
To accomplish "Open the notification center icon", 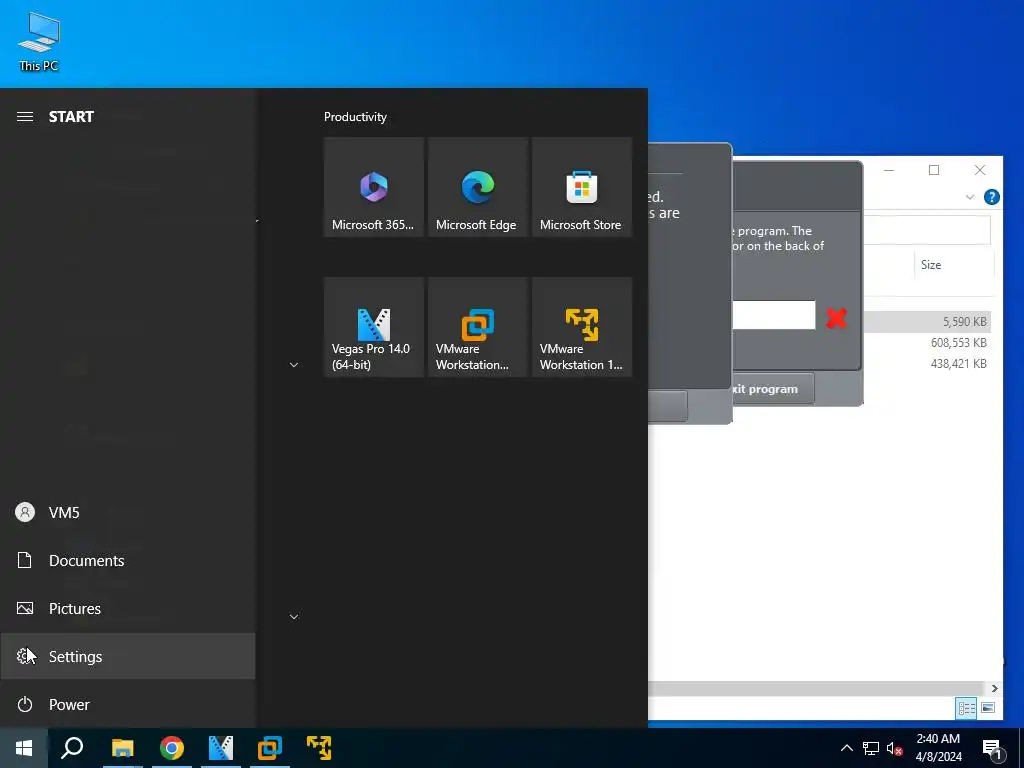I will [992, 749].
